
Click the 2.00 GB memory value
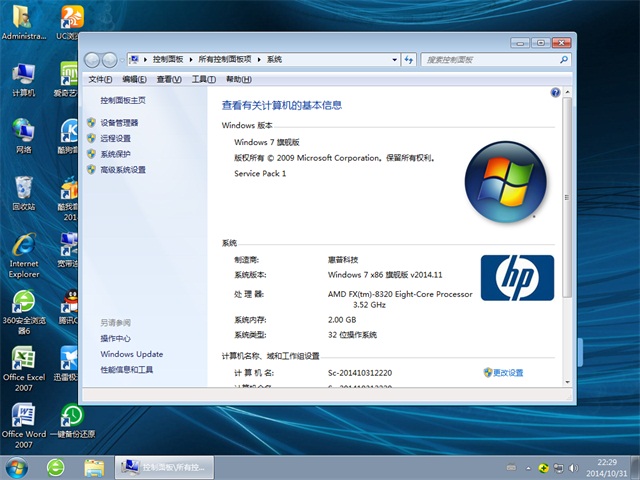click(342, 320)
